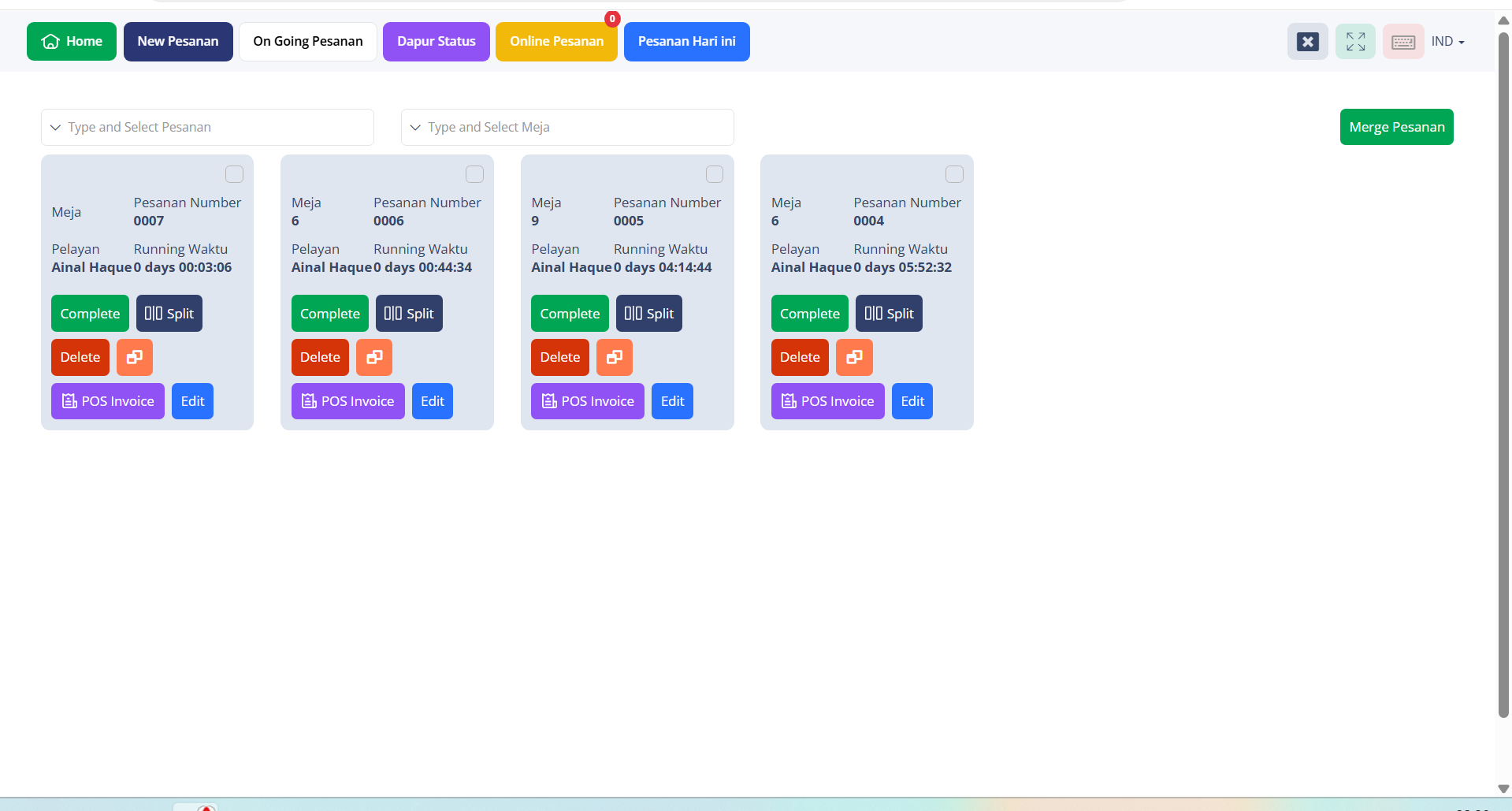Click the orange duplicate icon on order 0006
Screen dimensions: 1512x811
click(x=374, y=357)
